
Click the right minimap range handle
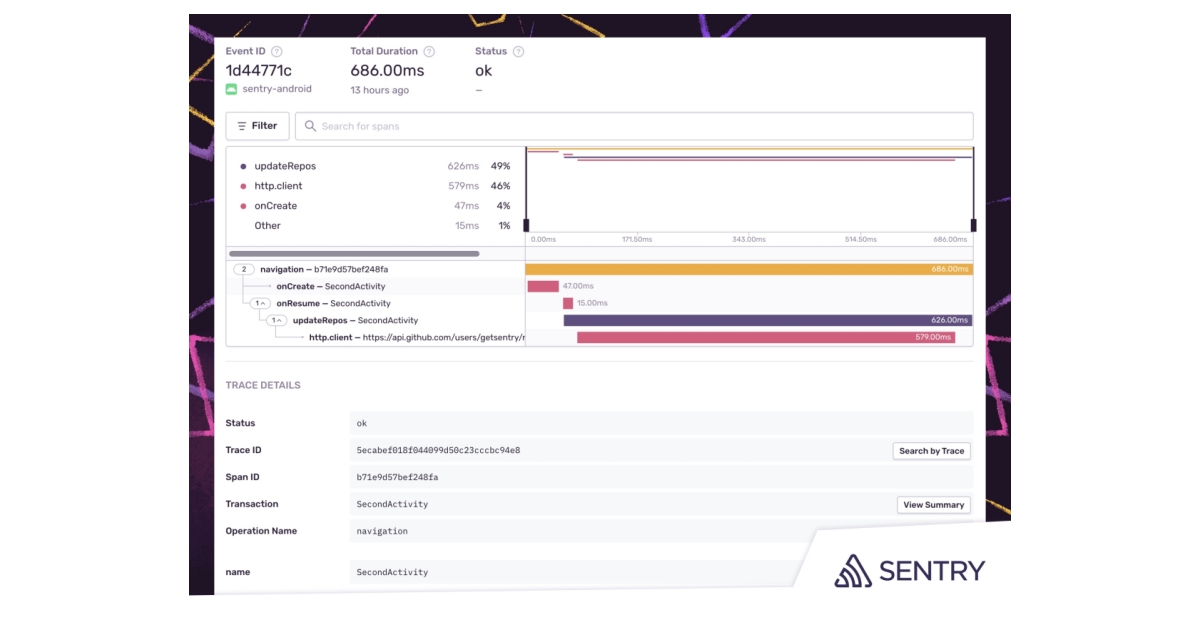click(x=973, y=225)
